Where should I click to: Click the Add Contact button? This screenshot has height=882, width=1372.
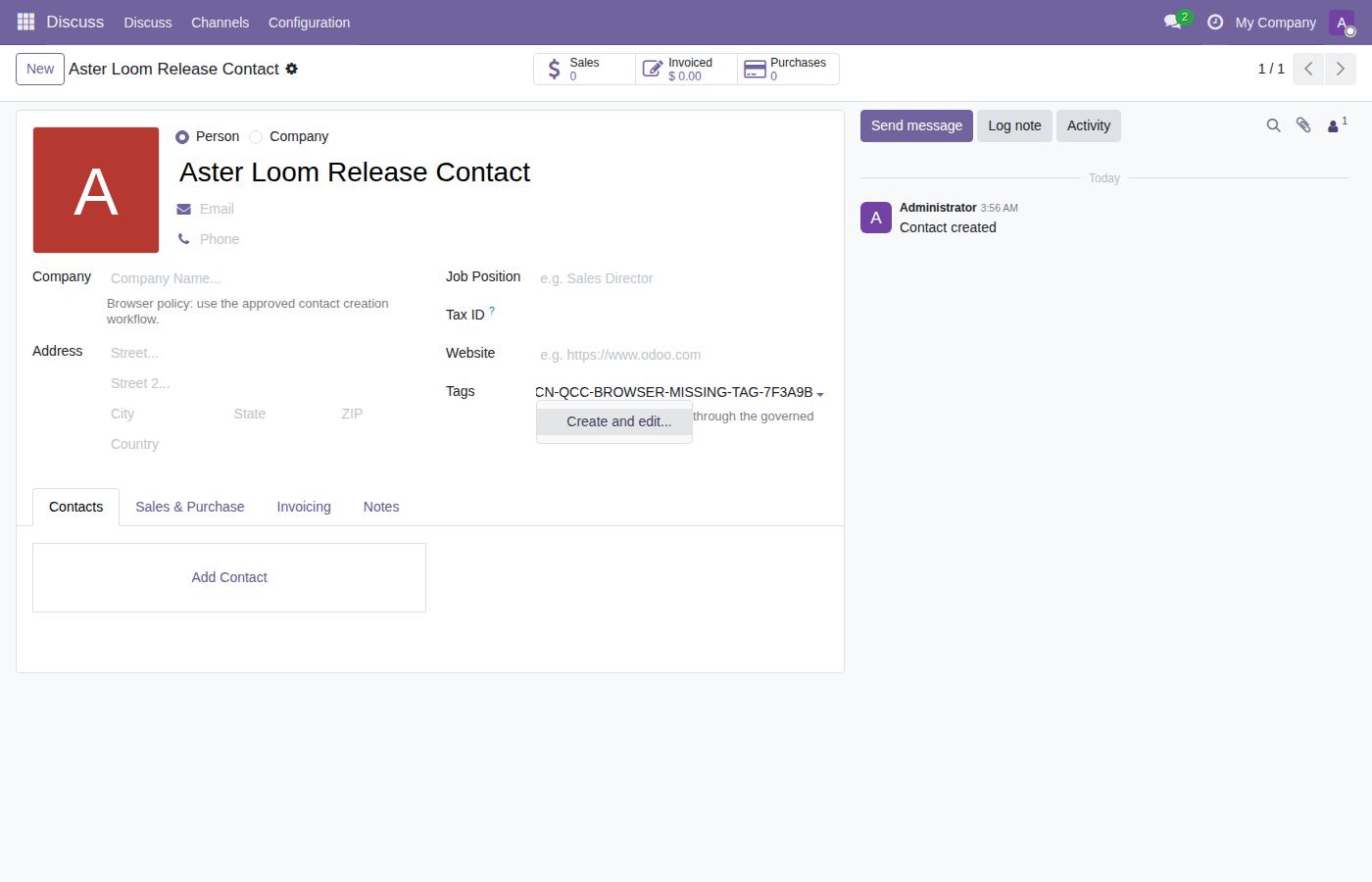(x=229, y=577)
